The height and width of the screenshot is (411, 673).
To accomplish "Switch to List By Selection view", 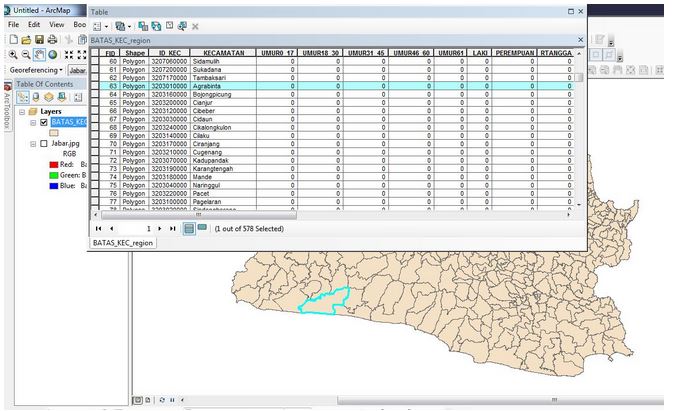I will pyautogui.click(x=62, y=97).
